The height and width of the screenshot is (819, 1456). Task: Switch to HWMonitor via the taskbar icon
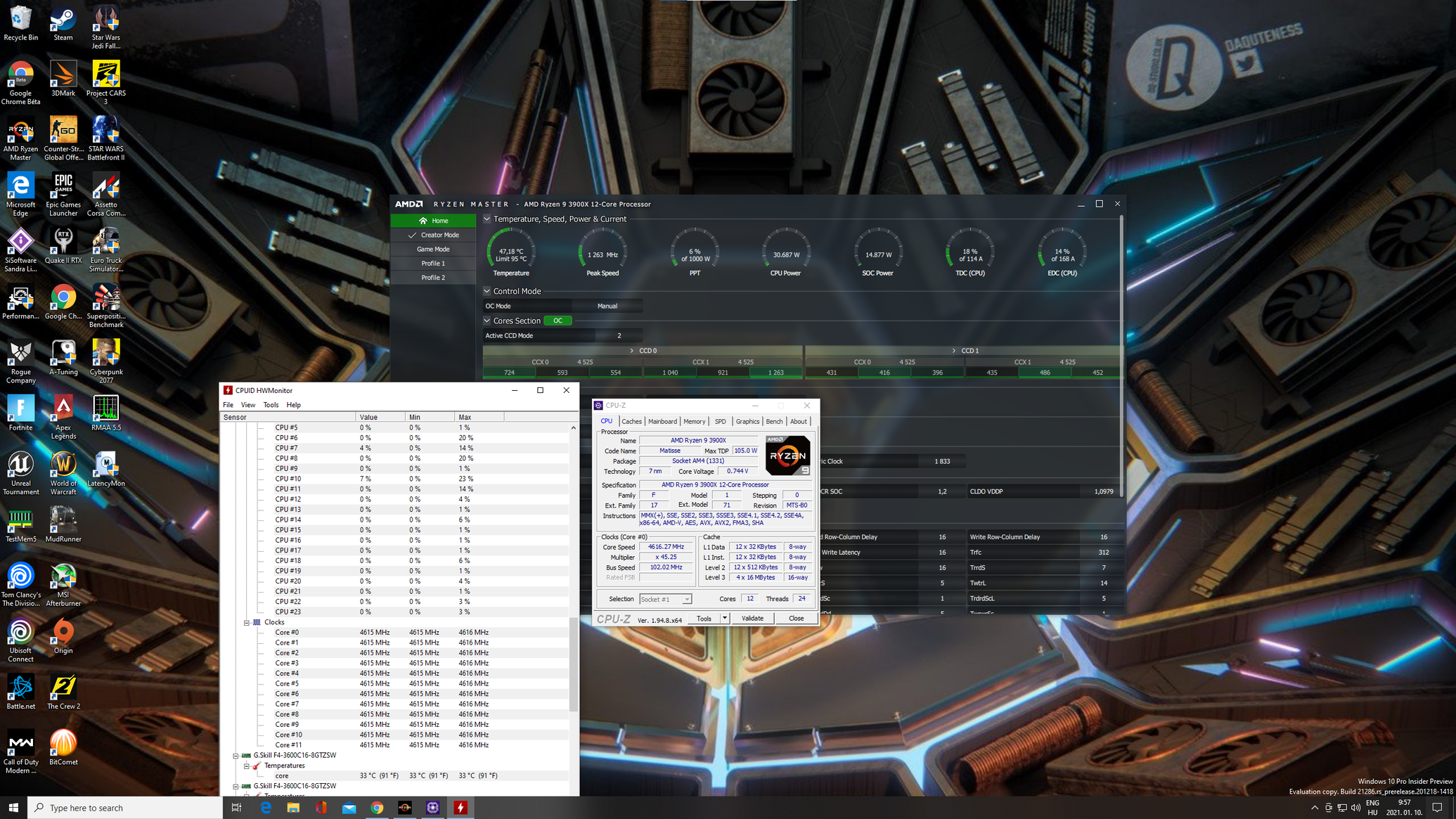pyautogui.click(x=460, y=808)
